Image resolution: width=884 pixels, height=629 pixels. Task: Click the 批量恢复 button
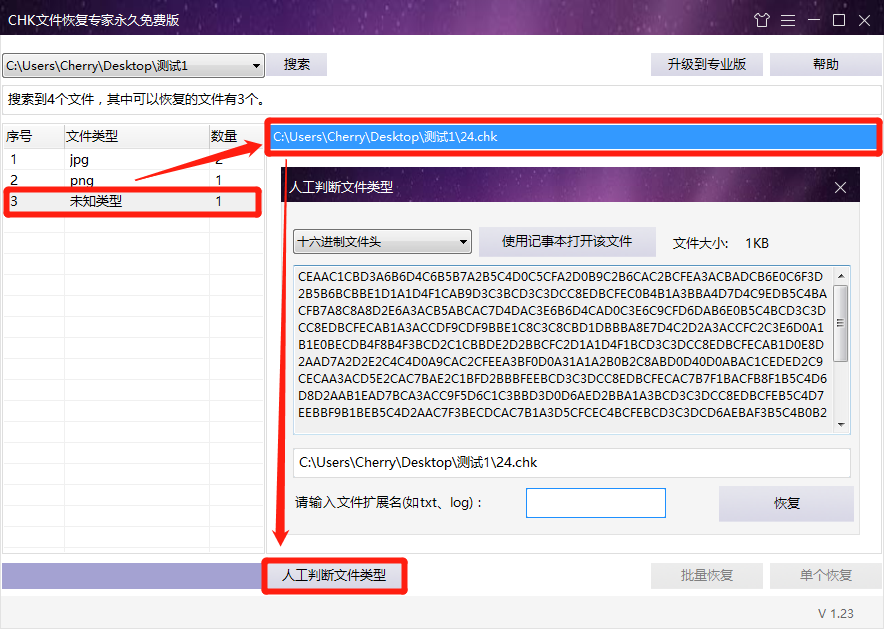tap(707, 575)
